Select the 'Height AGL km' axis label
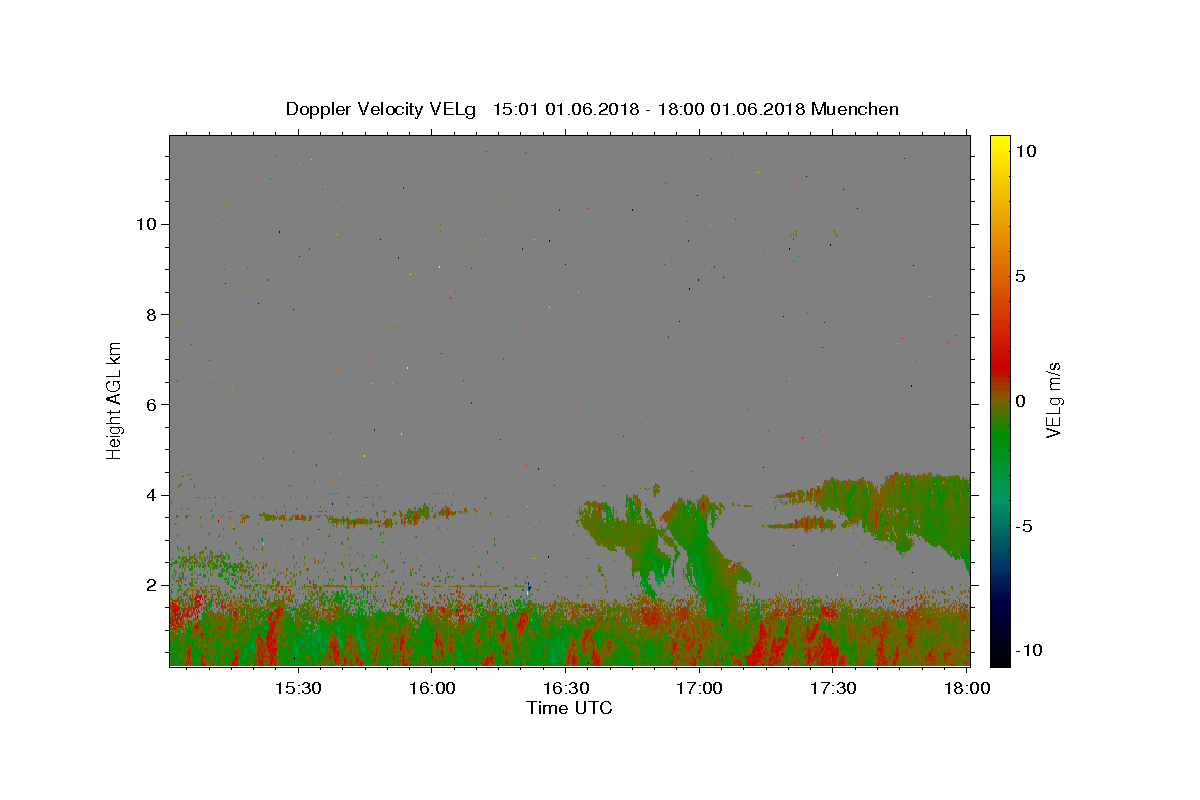The image size is (1200, 800). (114, 399)
